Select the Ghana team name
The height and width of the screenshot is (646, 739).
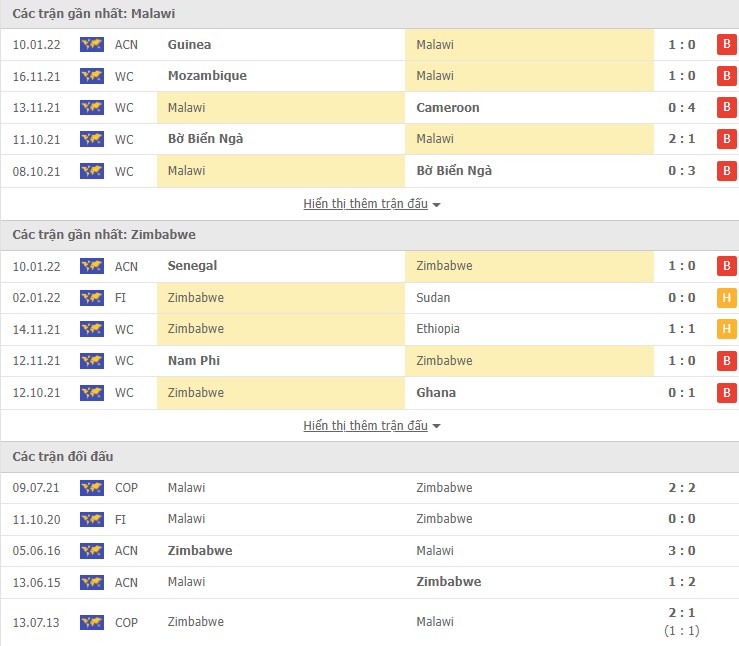coord(436,392)
